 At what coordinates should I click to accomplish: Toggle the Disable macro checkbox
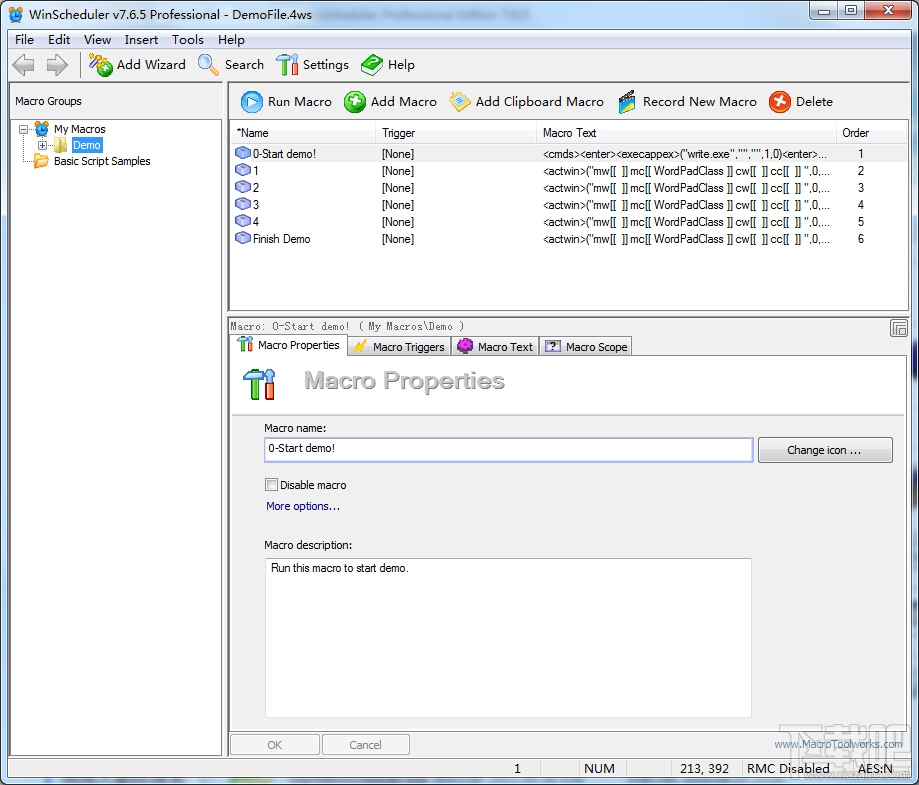[271, 484]
